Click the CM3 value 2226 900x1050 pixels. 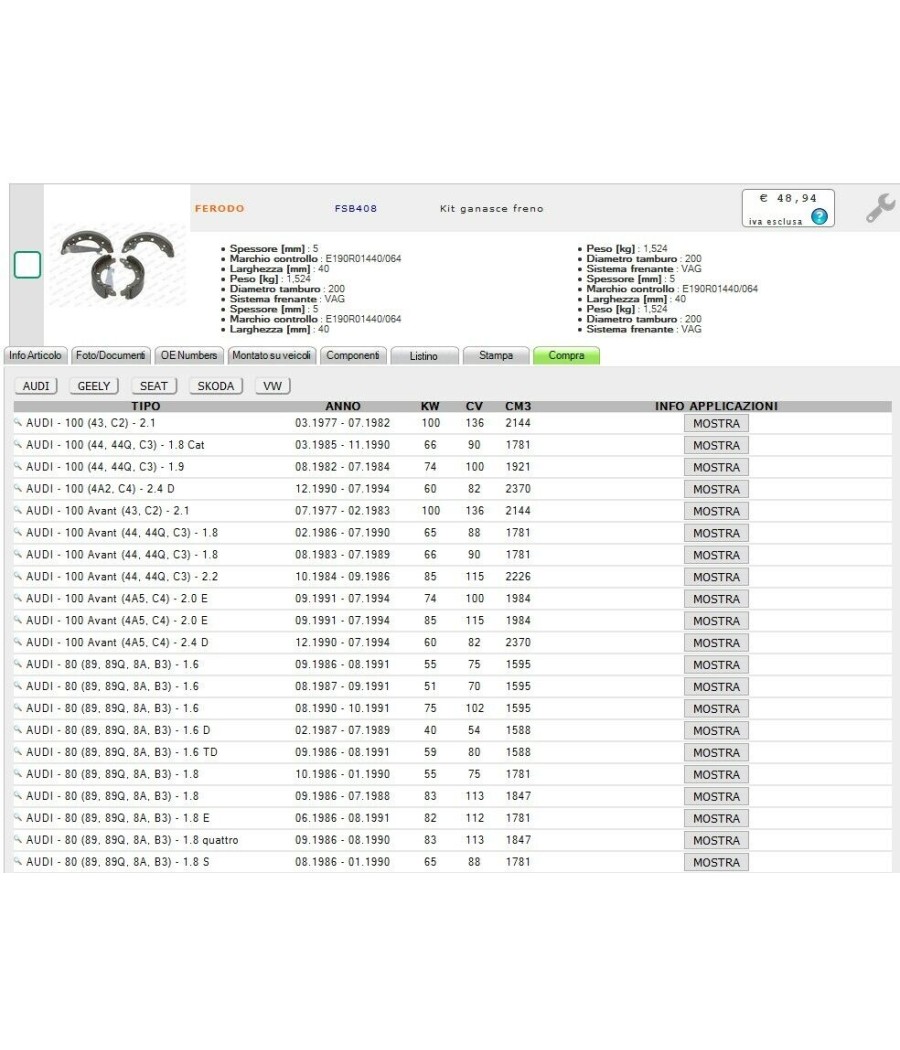[x=518, y=577]
